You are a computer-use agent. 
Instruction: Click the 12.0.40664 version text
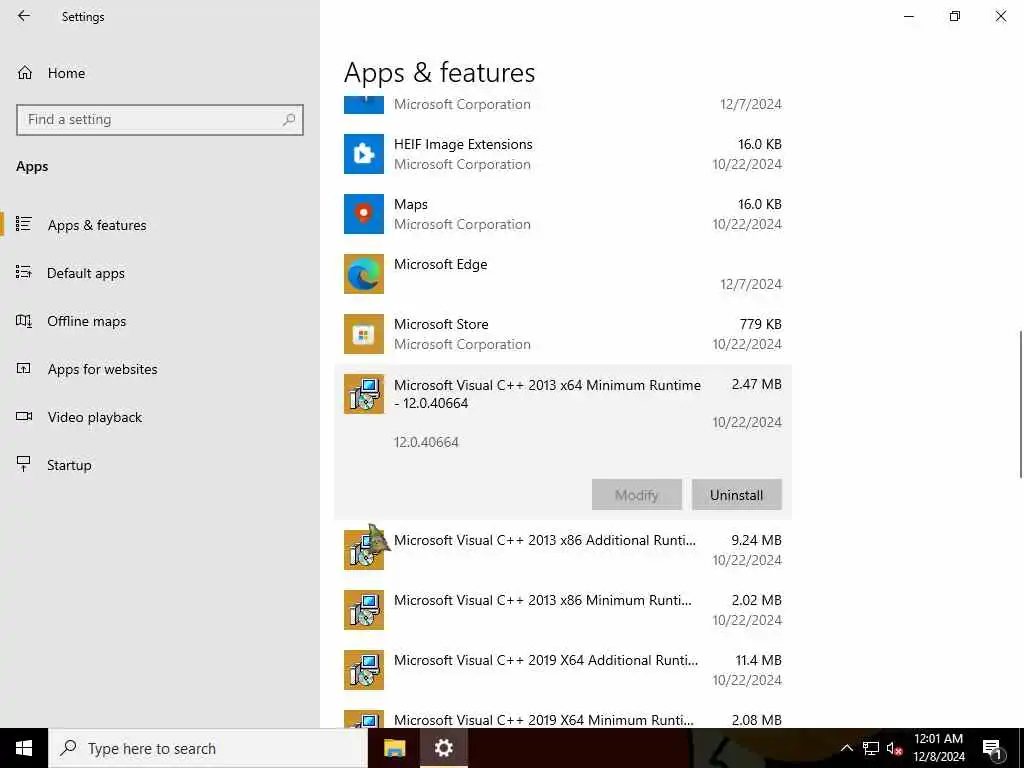pyautogui.click(x=426, y=442)
